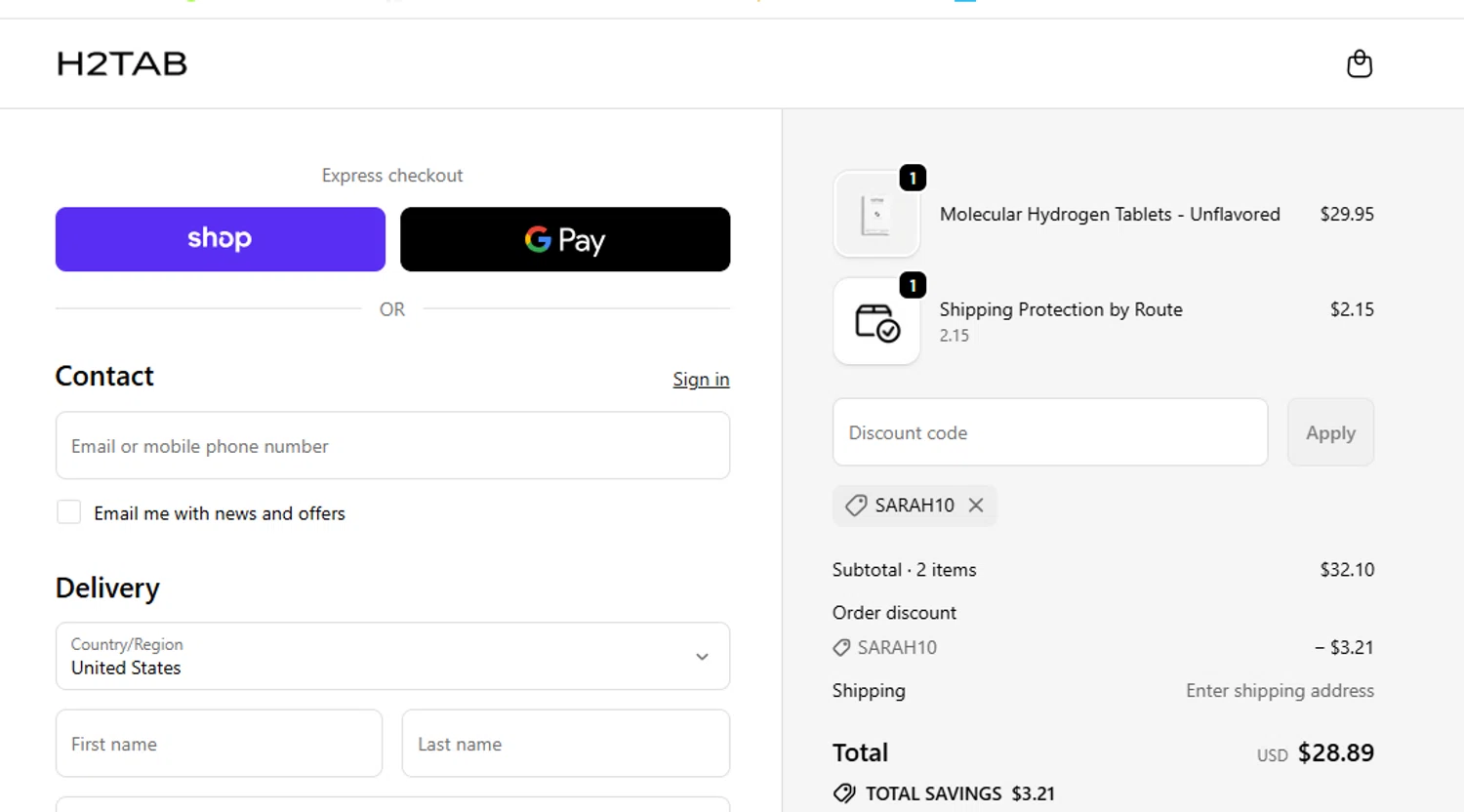The height and width of the screenshot is (812, 1464).
Task: Click the $32.10 subtotal amount
Action: click(x=1347, y=570)
